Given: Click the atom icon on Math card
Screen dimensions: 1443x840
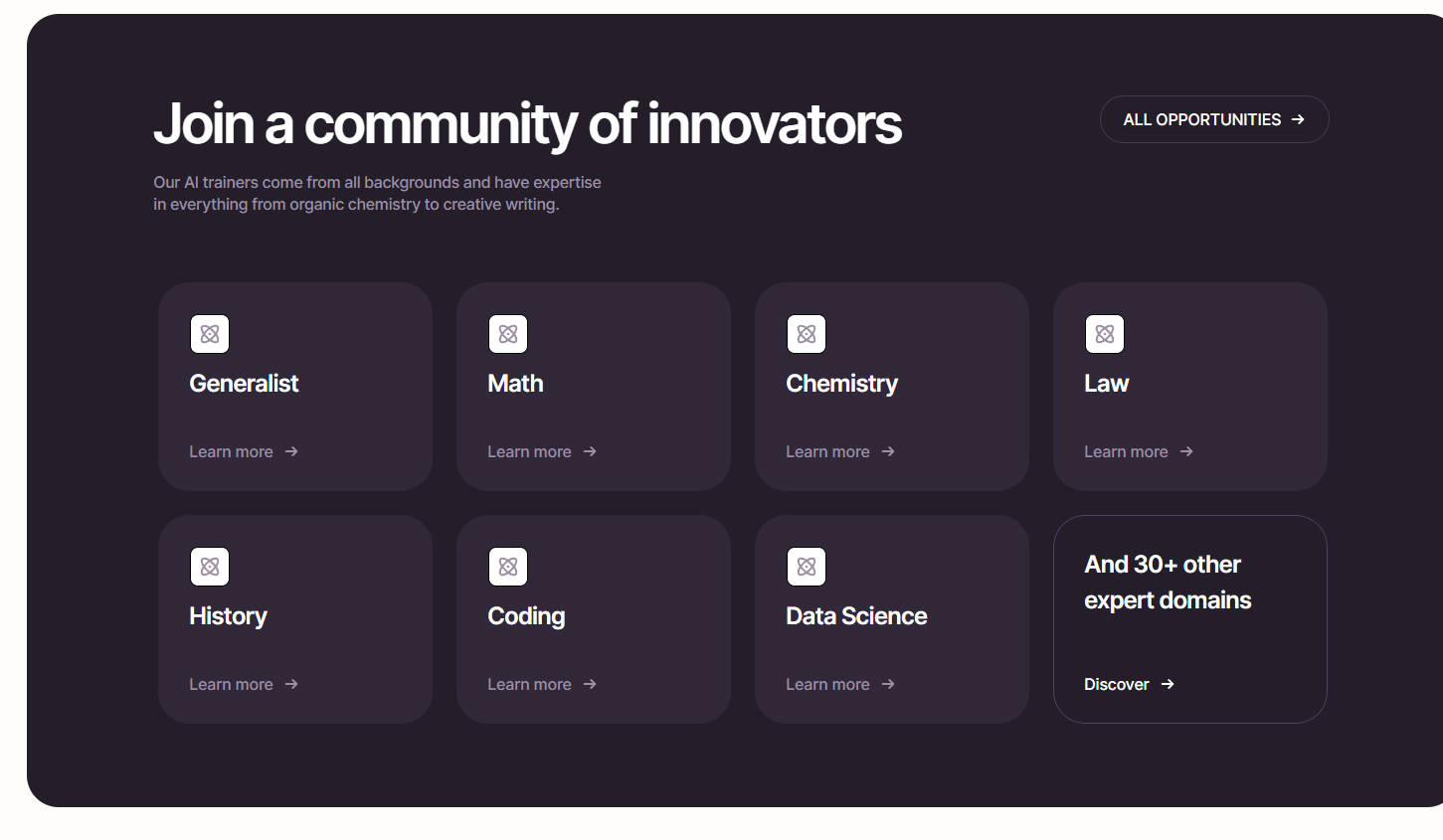Looking at the screenshot, I should pos(508,334).
